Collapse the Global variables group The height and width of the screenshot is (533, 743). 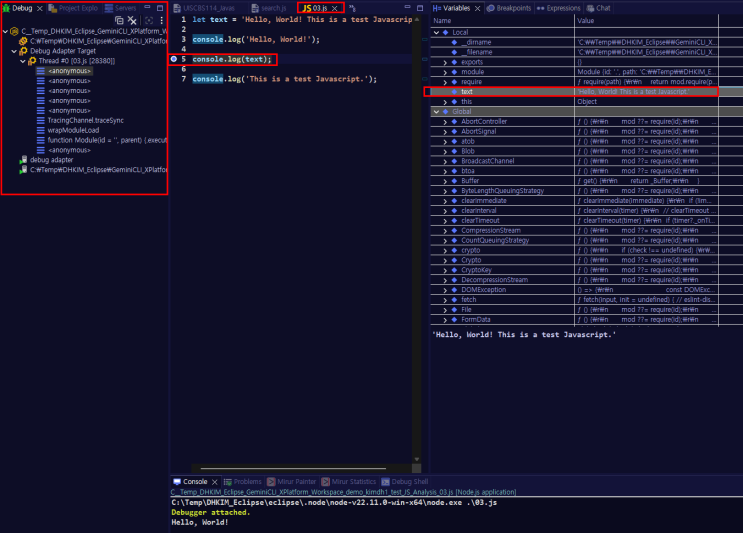pyautogui.click(x=436, y=112)
